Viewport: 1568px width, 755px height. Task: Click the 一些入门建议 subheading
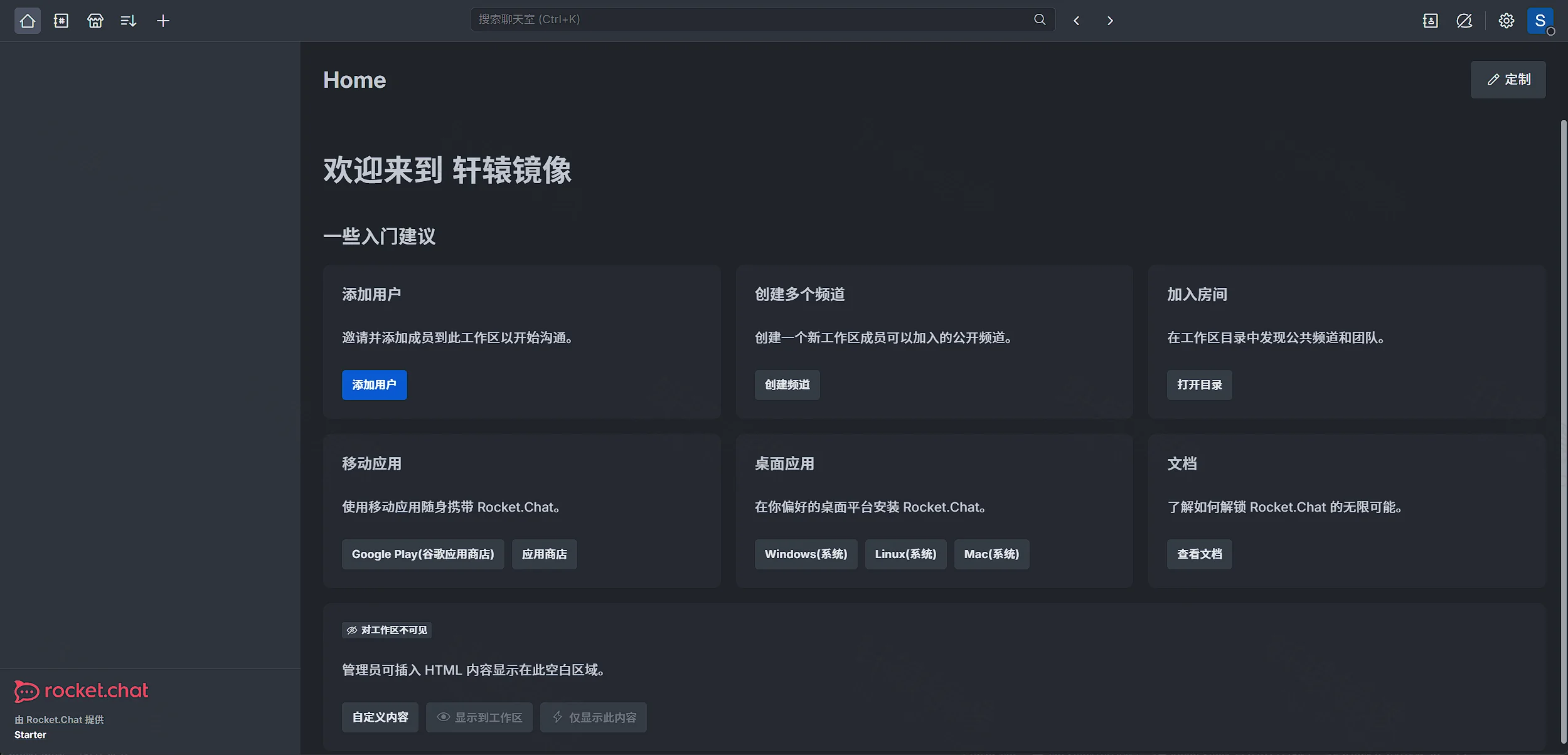(379, 236)
